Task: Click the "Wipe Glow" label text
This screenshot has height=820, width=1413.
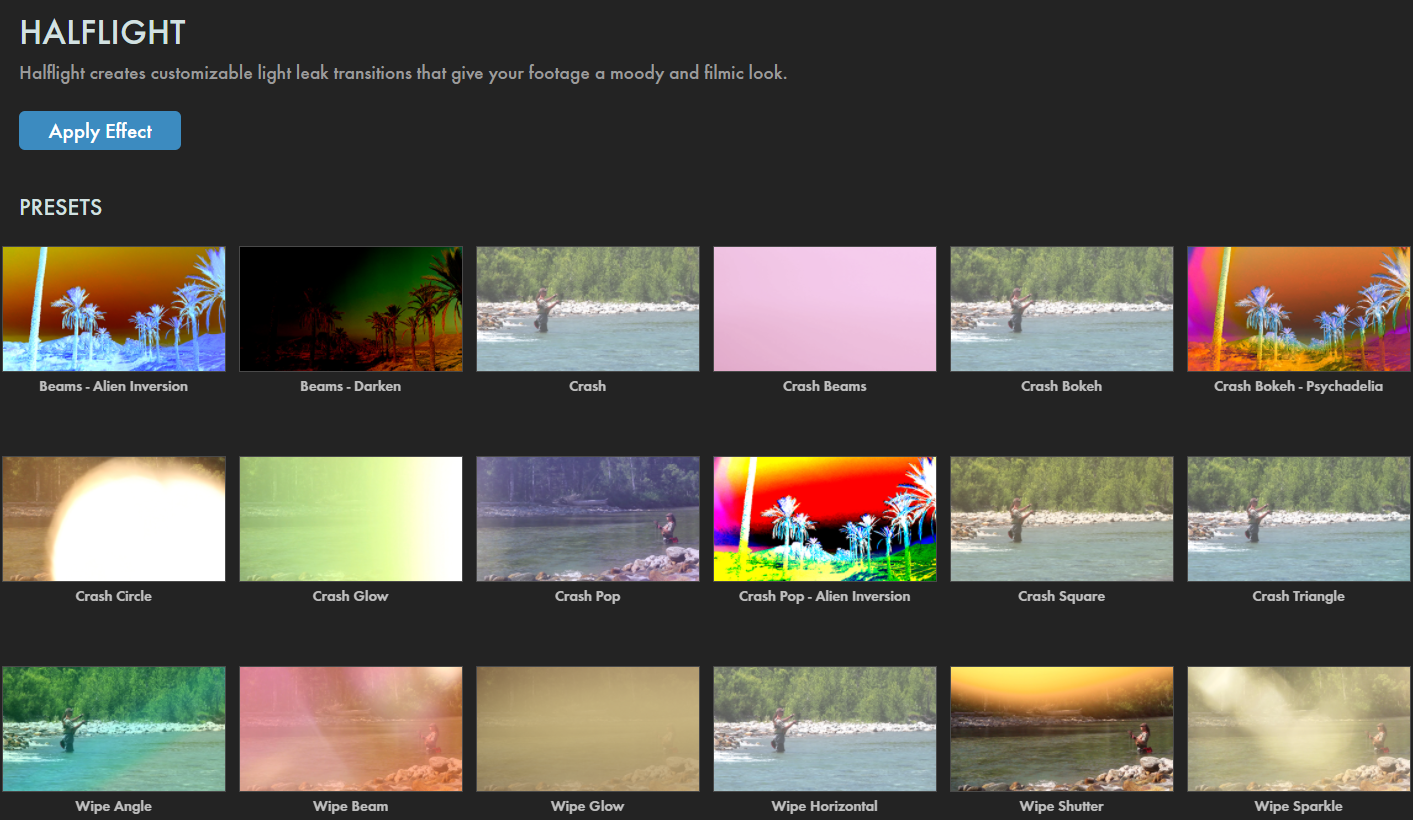Action: (x=588, y=806)
